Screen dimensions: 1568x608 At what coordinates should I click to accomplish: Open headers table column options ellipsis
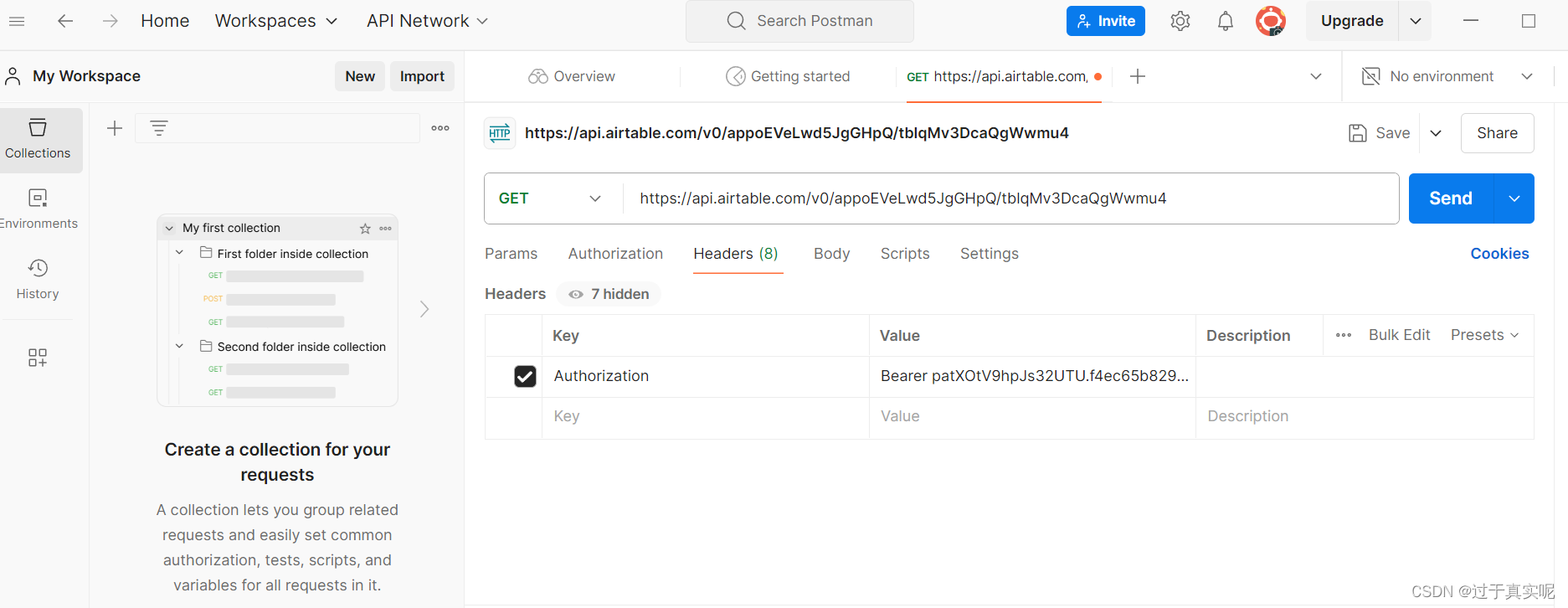click(x=1344, y=335)
